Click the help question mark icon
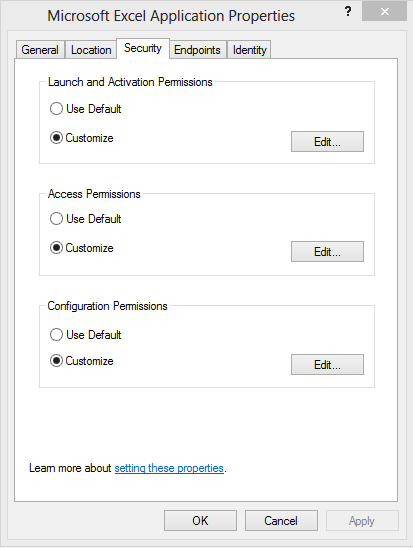The width and height of the screenshot is (413, 548). pos(348,12)
